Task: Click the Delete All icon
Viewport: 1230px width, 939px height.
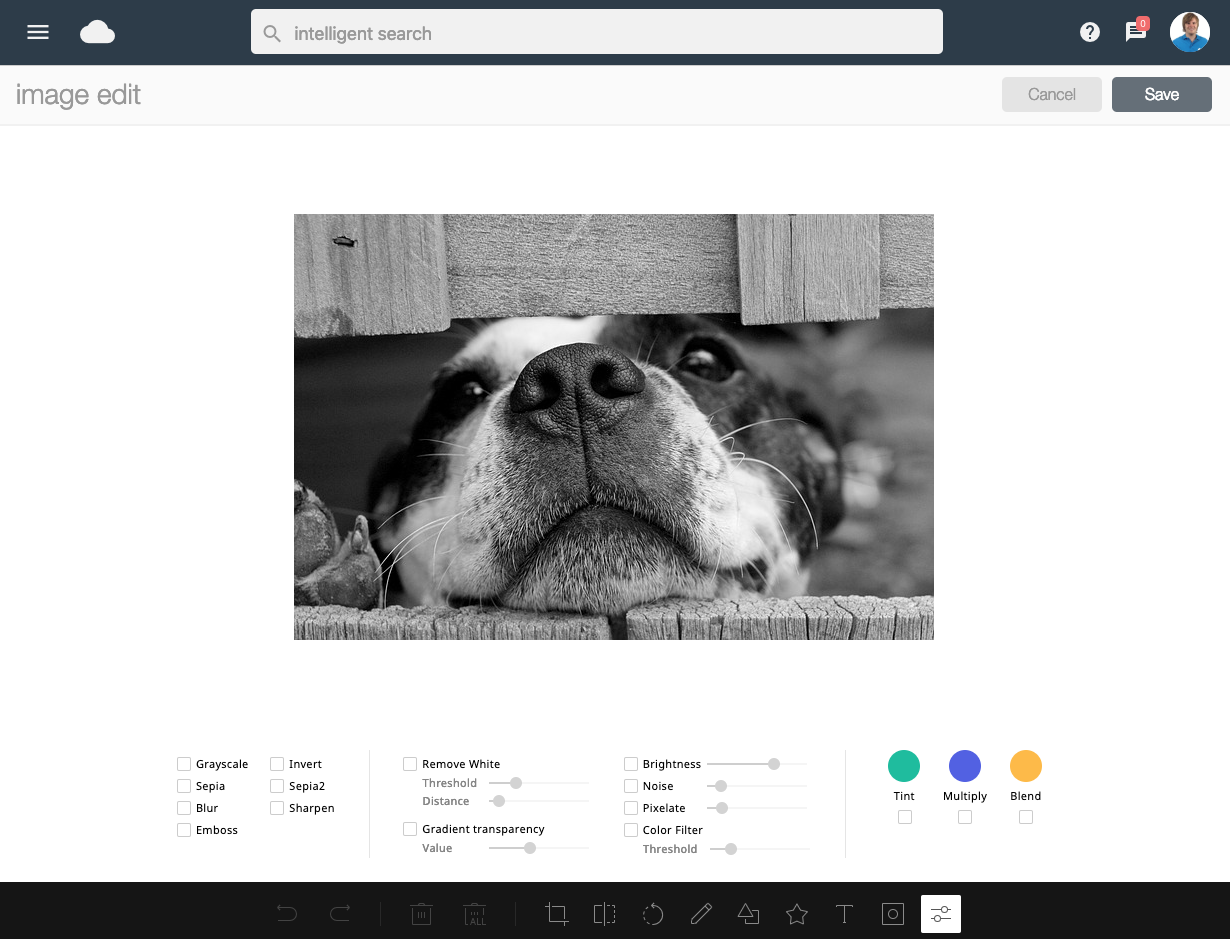Action: (x=474, y=913)
